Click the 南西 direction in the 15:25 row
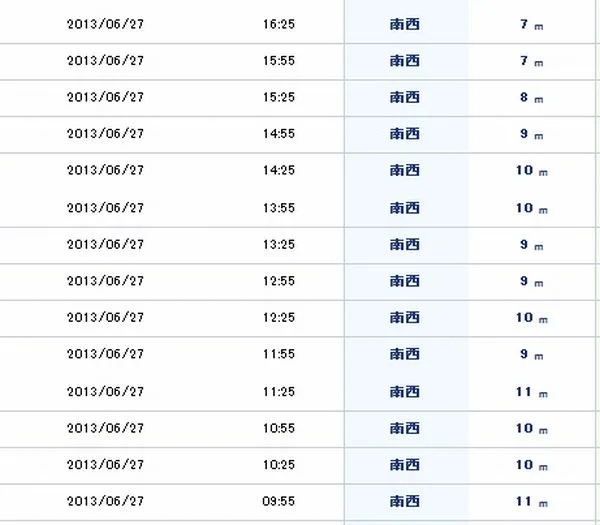This screenshot has width=600, height=525. 404,97
